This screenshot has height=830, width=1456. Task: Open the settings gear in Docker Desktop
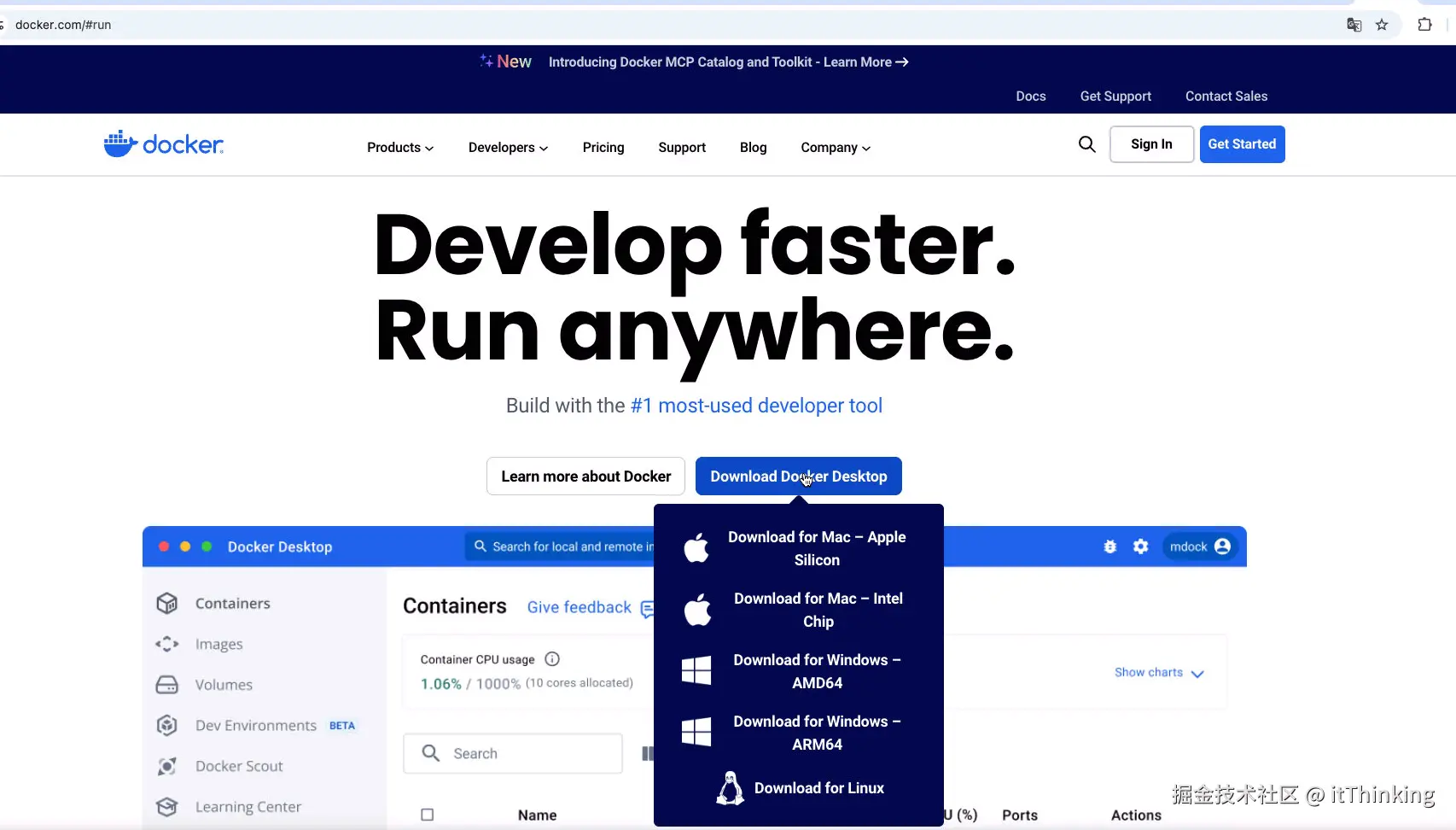pyautogui.click(x=1141, y=547)
